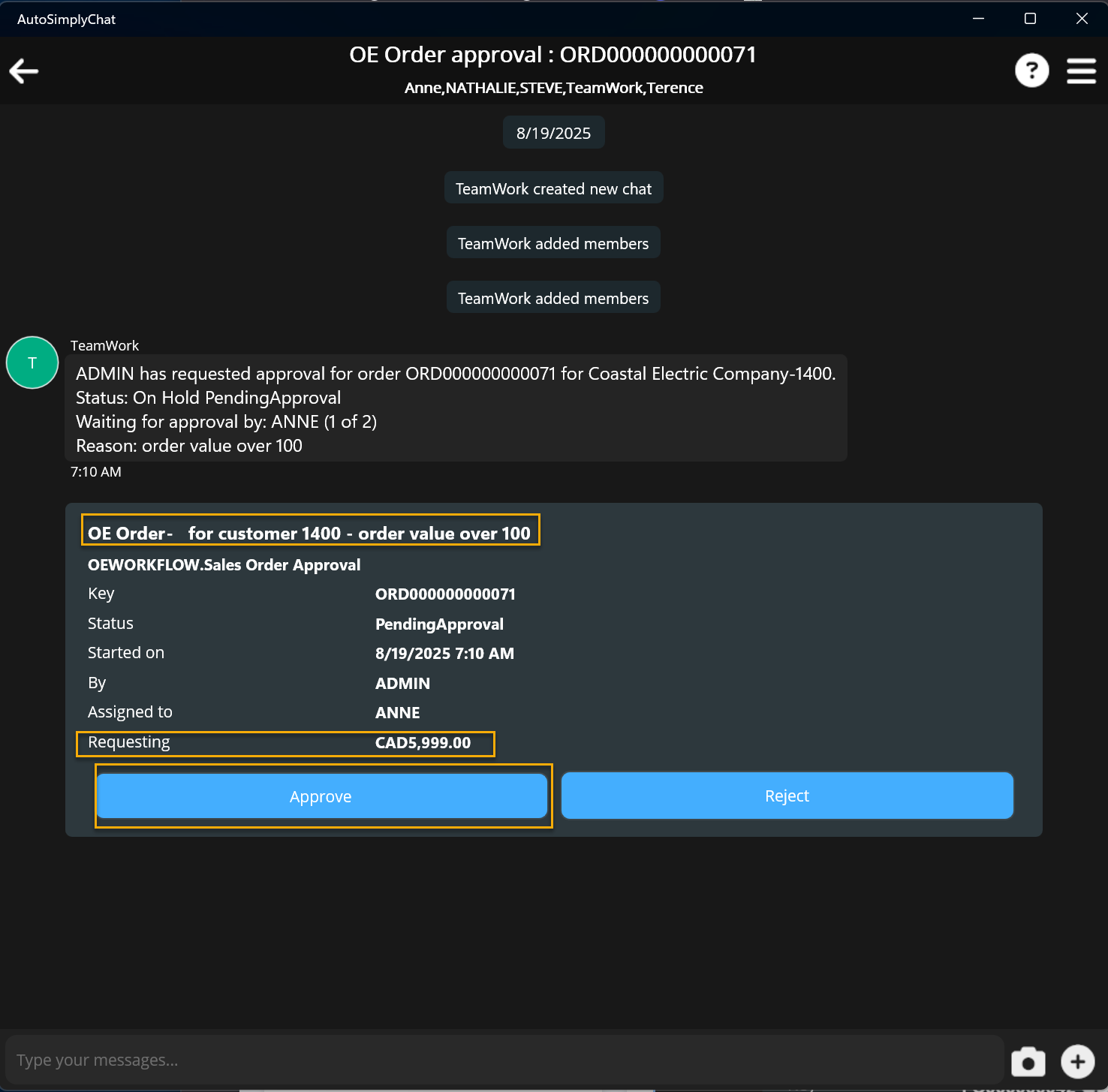Click the chat members list under title

coord(553,88)
